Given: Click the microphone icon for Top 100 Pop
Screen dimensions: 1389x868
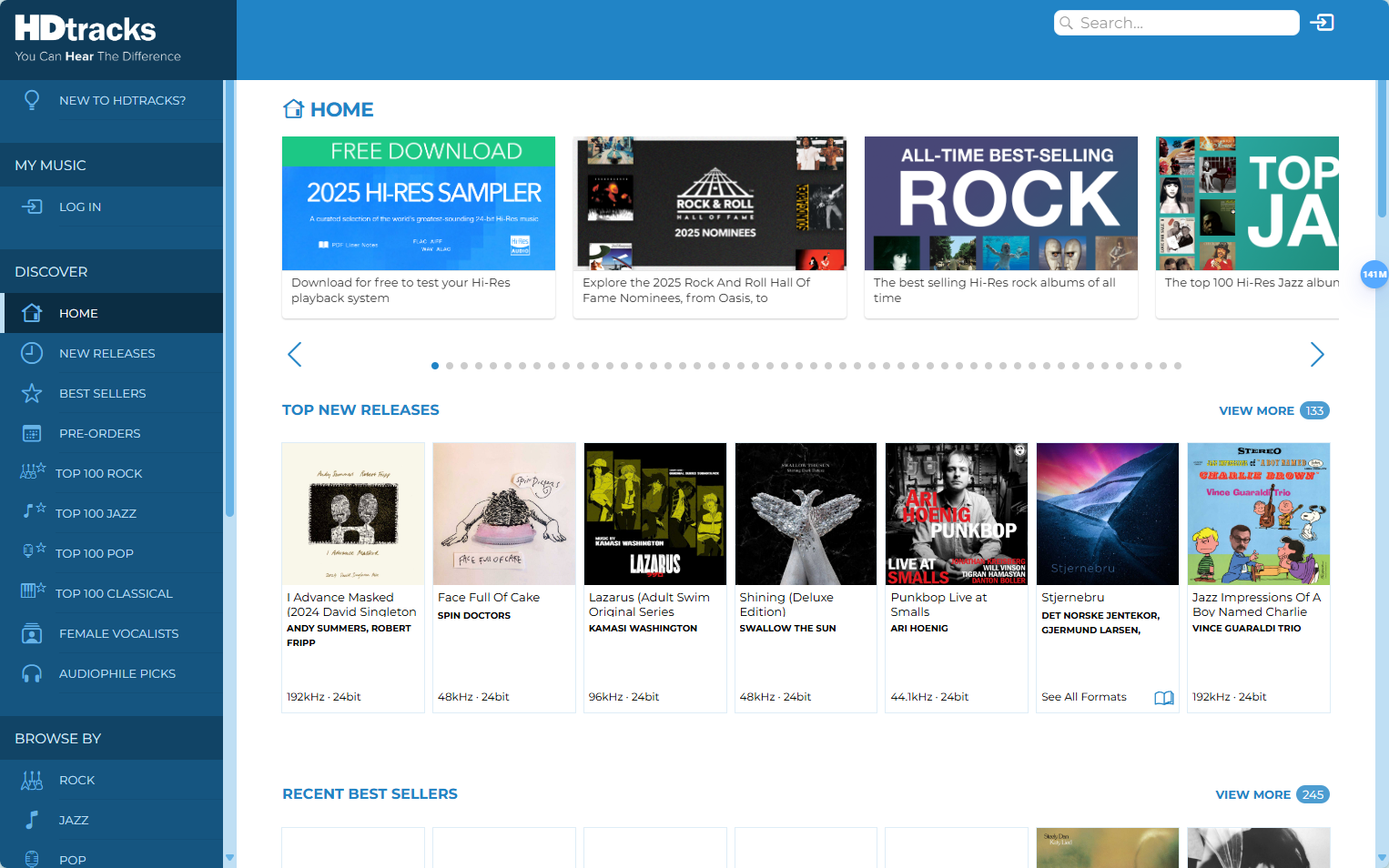Looking at the screenshot, I should [33, 551].
